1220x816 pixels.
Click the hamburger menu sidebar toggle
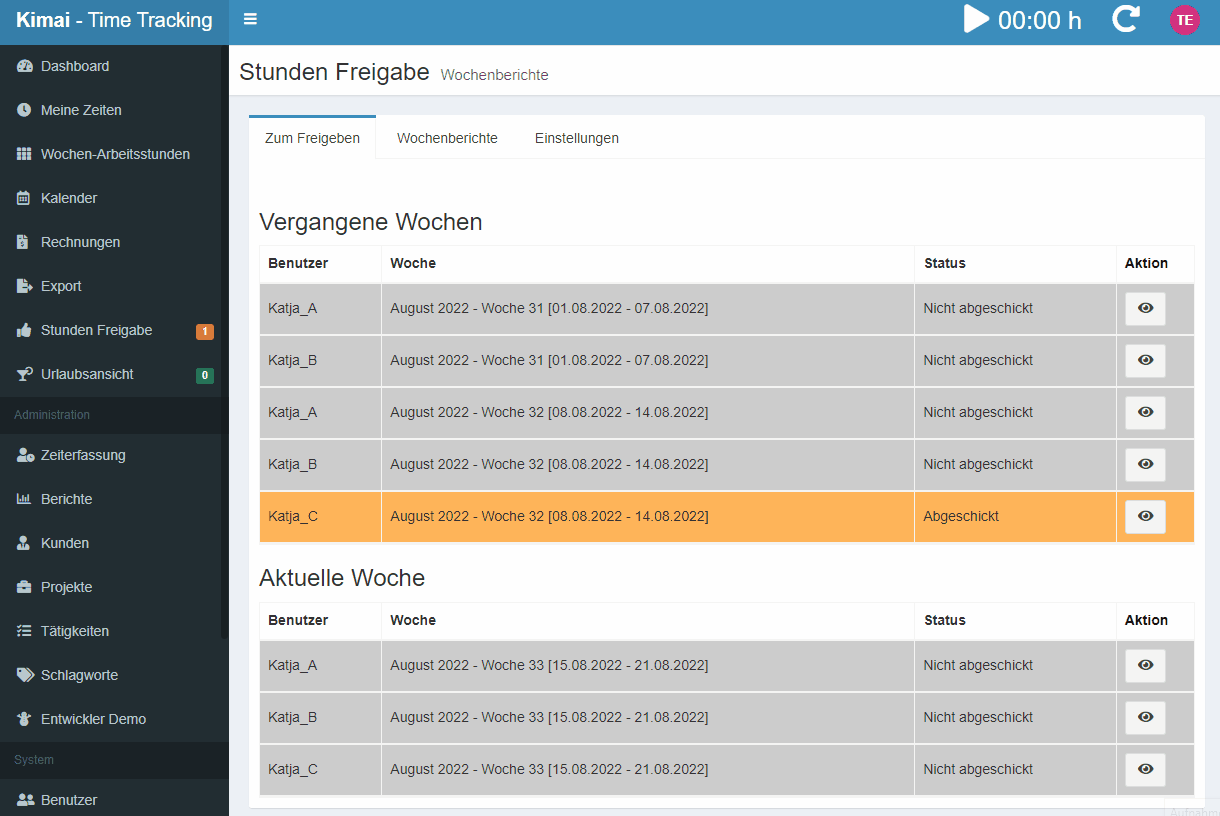coord(250,19)
